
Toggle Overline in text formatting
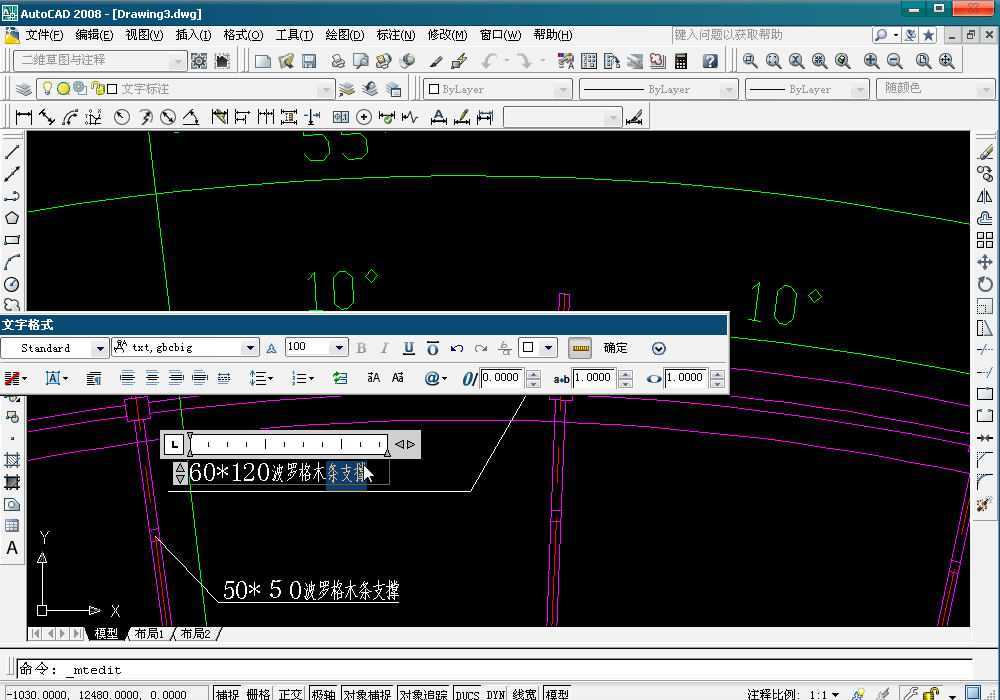pos(432,348)
